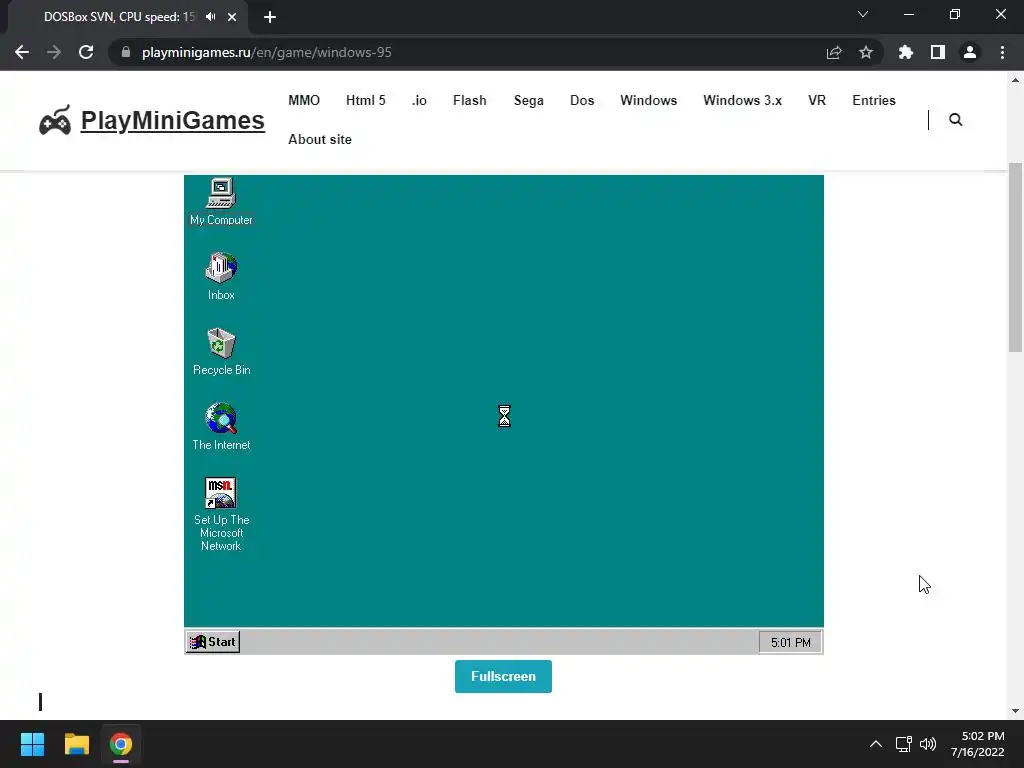
Task: Mute the tab via speaker icon
Action: pos(210,17)
